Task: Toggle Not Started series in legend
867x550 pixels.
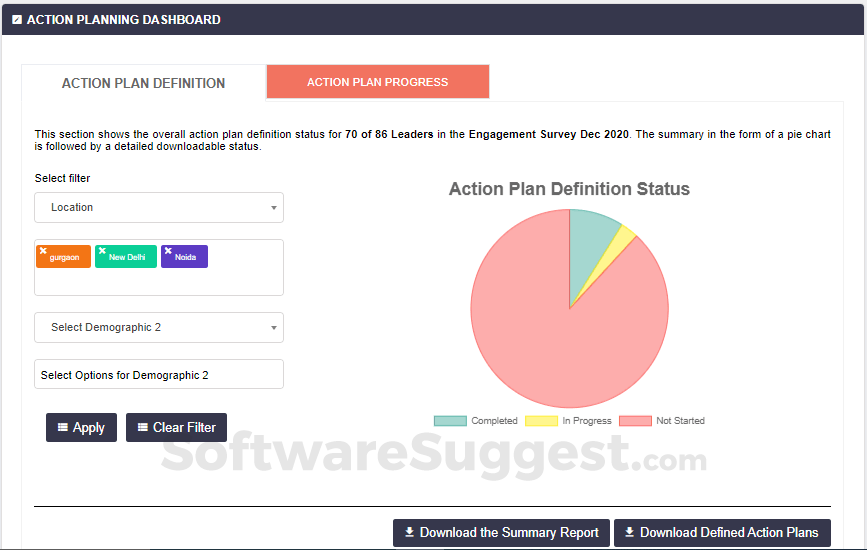Action: coord(635,421)
